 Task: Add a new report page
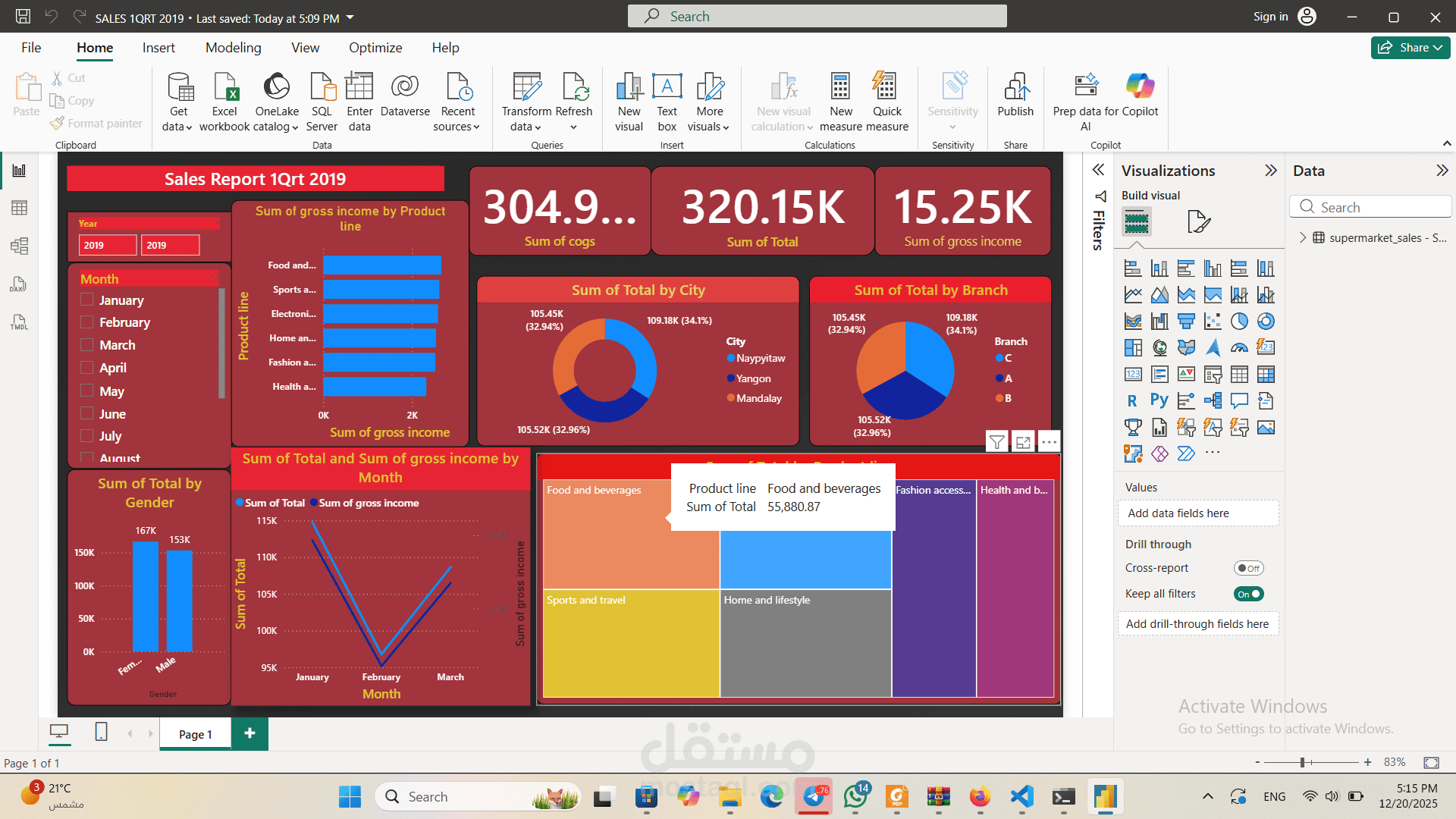pos(249,733)
